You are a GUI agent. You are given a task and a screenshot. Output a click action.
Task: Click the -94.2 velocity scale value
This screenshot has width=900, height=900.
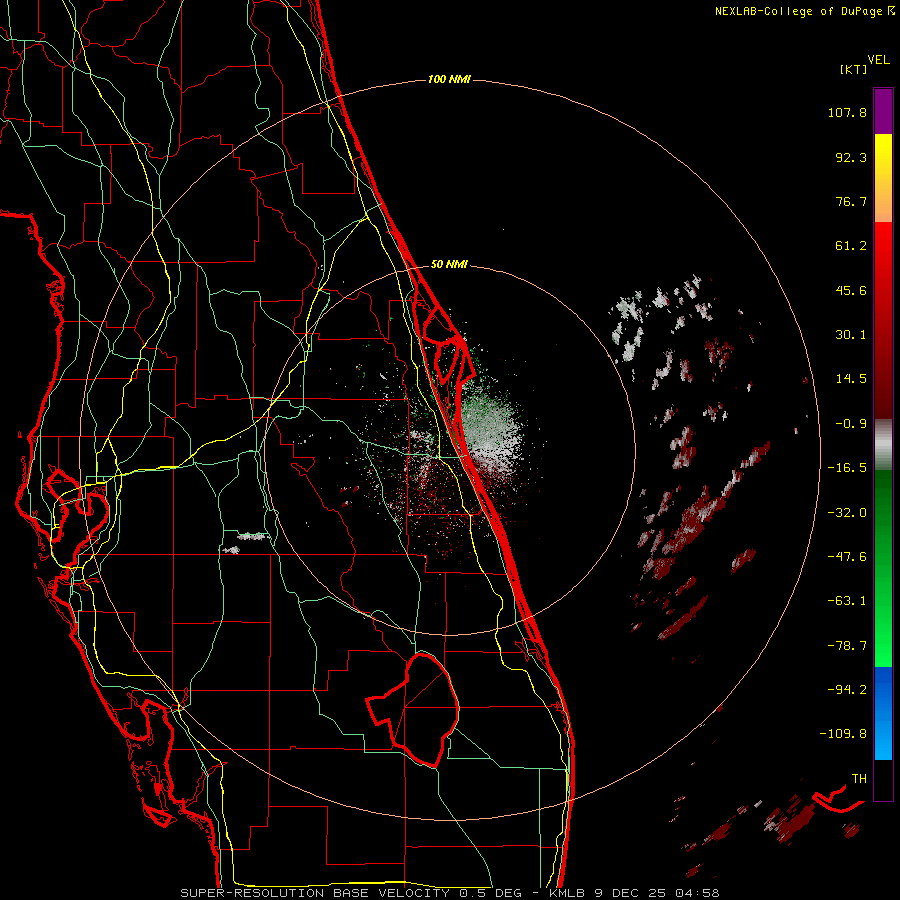847,690
